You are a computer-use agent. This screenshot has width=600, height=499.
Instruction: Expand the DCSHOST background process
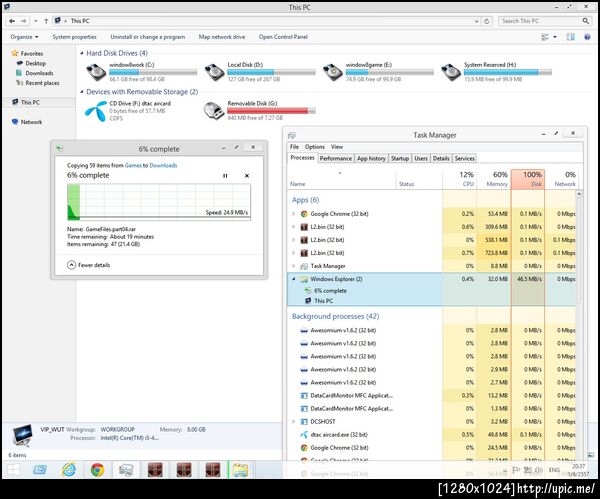click(293, 422)
